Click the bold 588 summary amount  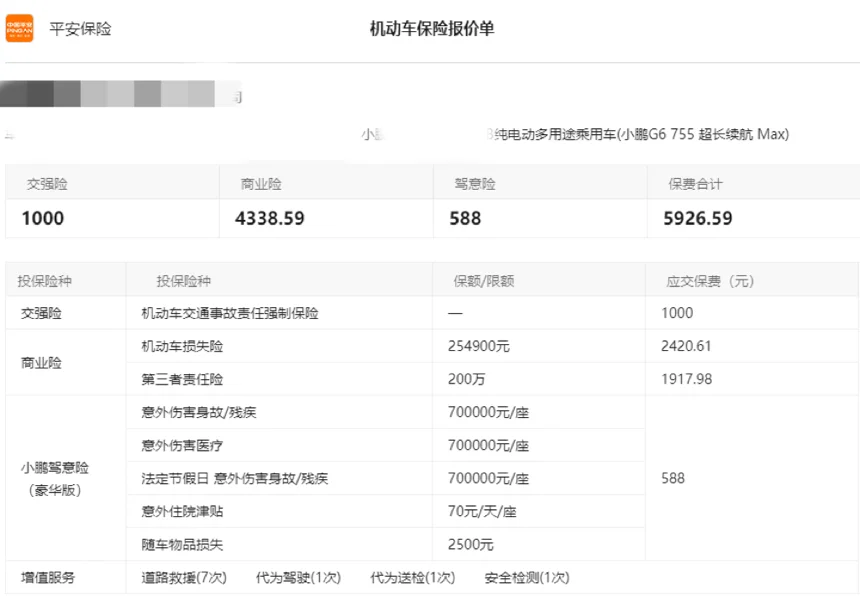[465, 218]
